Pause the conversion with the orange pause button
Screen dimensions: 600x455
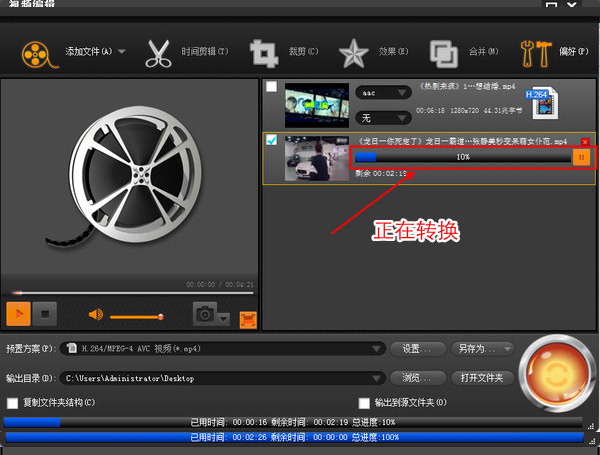point(581,157)
